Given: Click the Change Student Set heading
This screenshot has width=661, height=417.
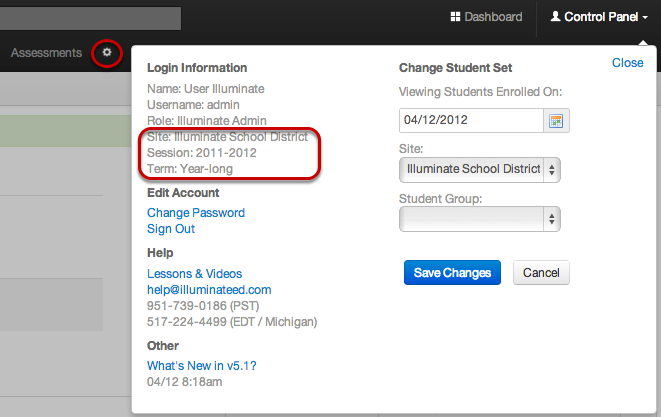Looking at the screenshot, I should coord(455,68).
